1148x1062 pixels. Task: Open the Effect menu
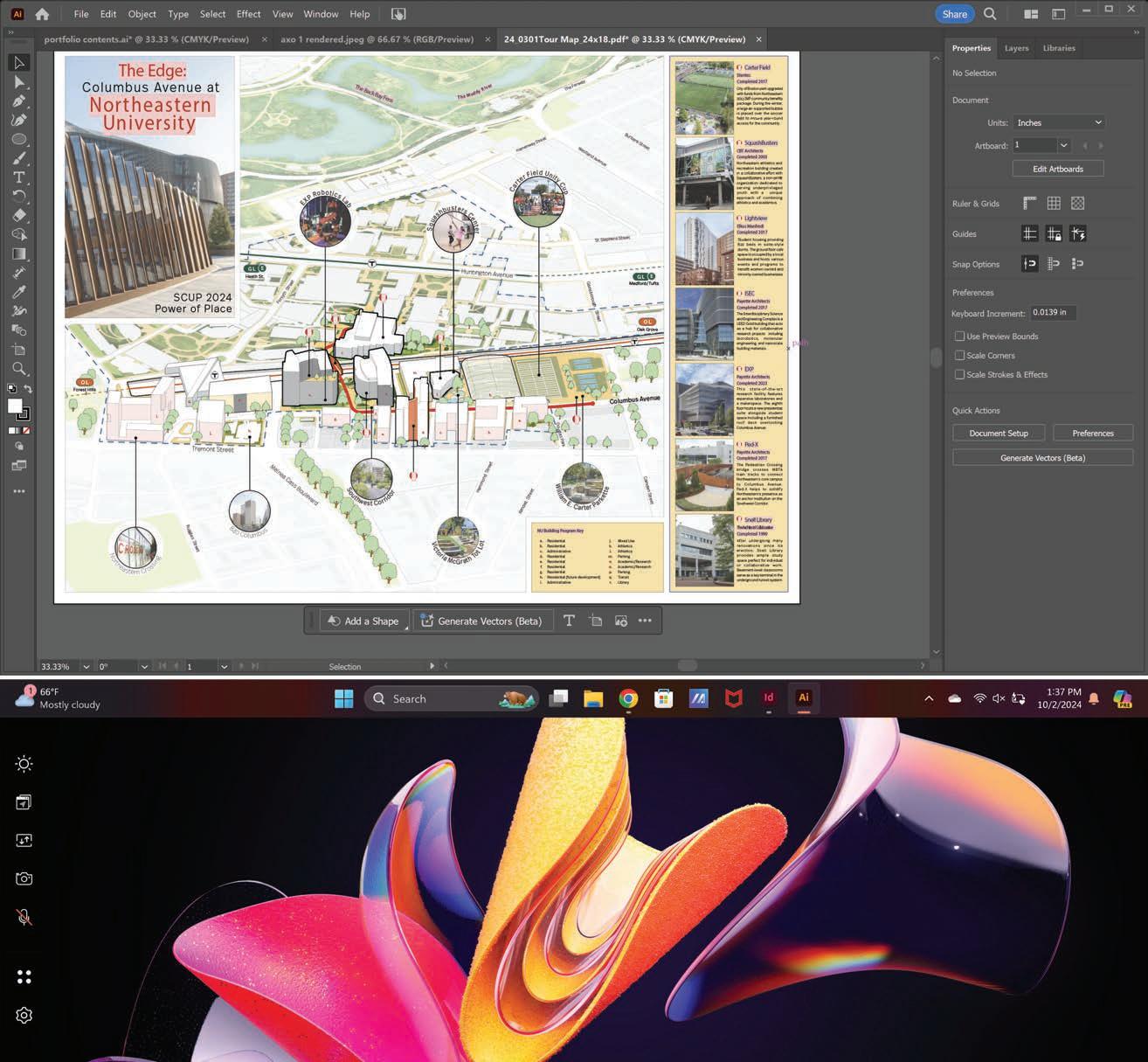[248, 14]
